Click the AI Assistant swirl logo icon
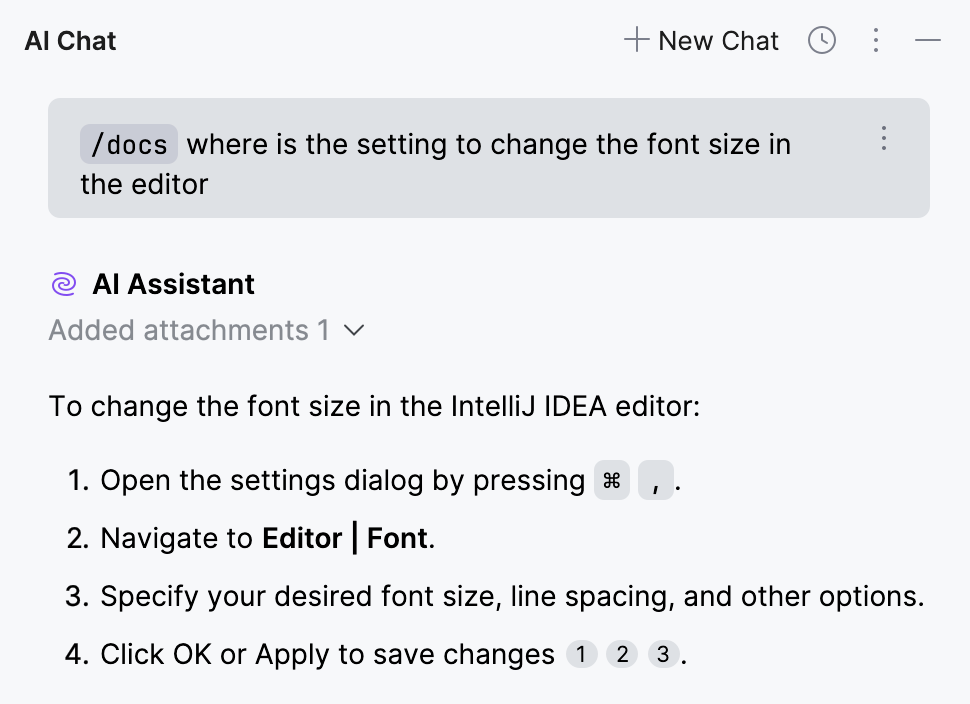Image resolution: width=970 pixels, height=704 pixels. point(63,284)
